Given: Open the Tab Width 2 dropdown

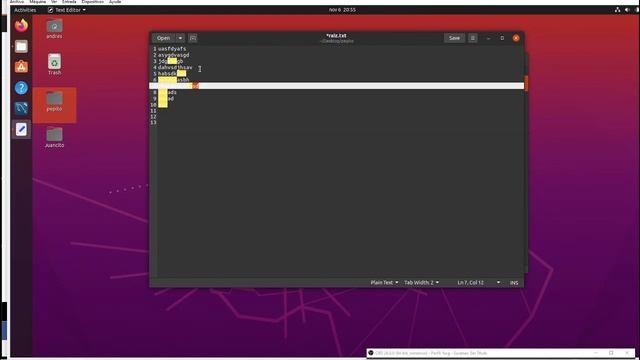Looking at the screenshot, I should pos(421,282).
